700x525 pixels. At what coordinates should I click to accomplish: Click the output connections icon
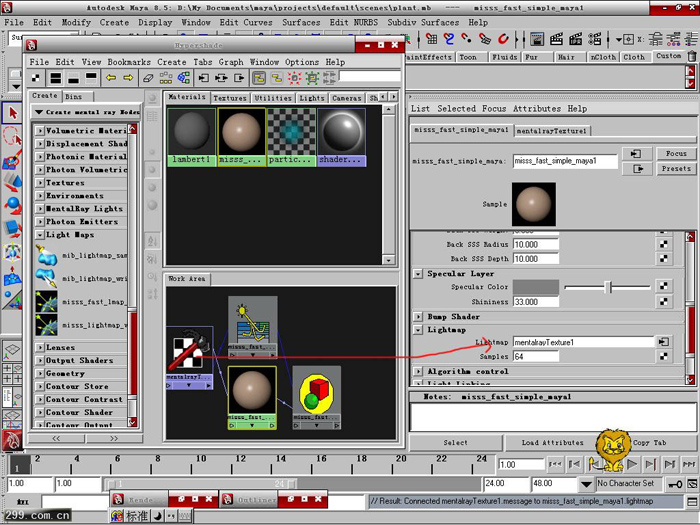pyautogui.click(x=239, y=78)
